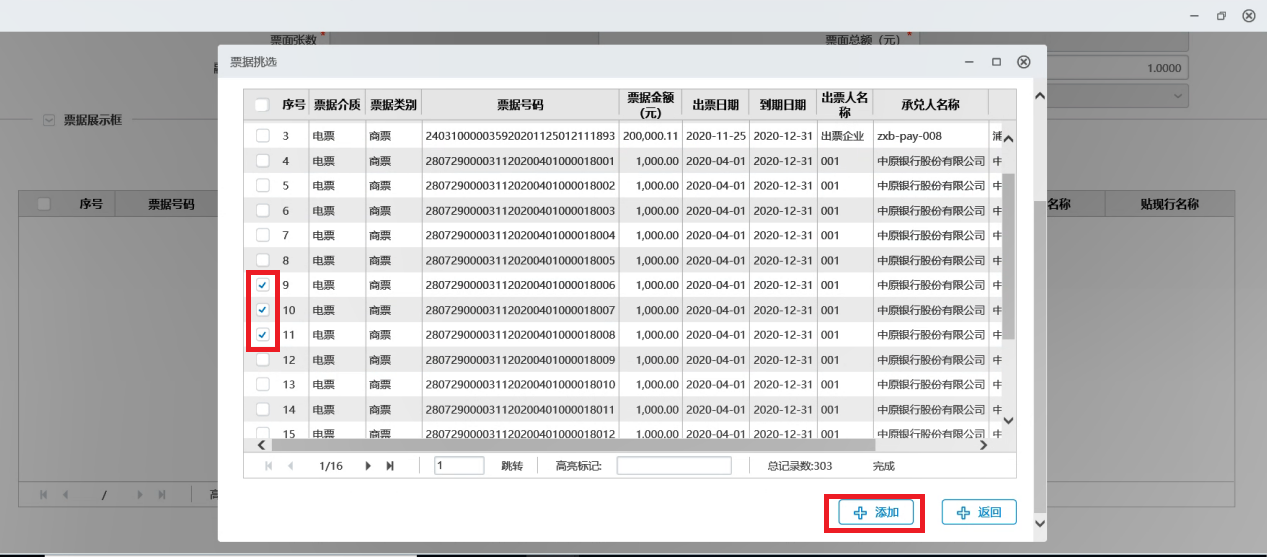Click the 出票日期 column header
1267x559 pixels.
pos(715,105)
